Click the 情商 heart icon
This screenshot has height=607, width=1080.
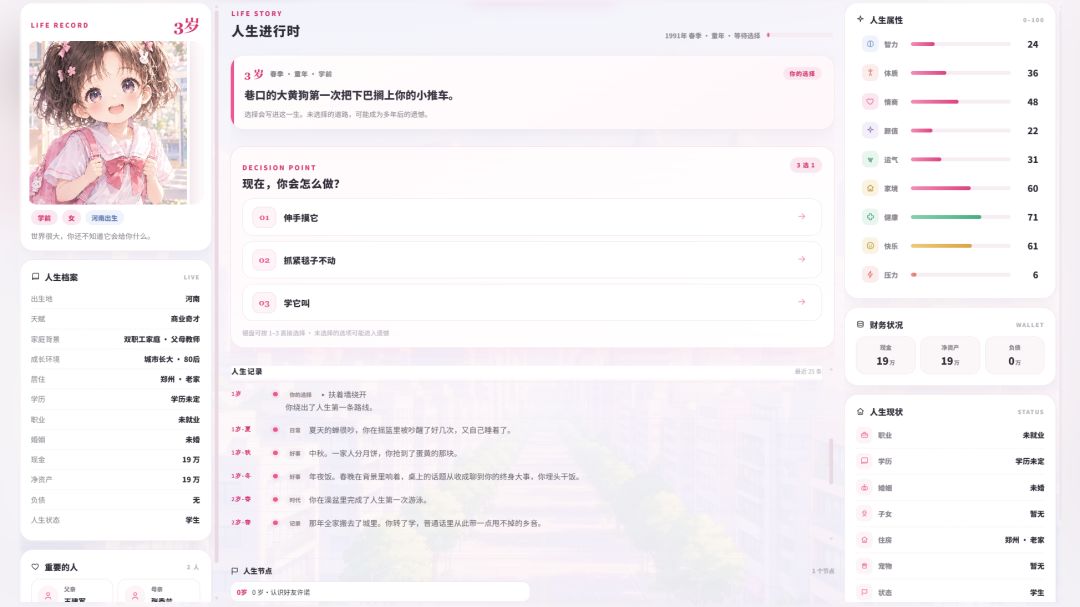(x=870, y=102)
